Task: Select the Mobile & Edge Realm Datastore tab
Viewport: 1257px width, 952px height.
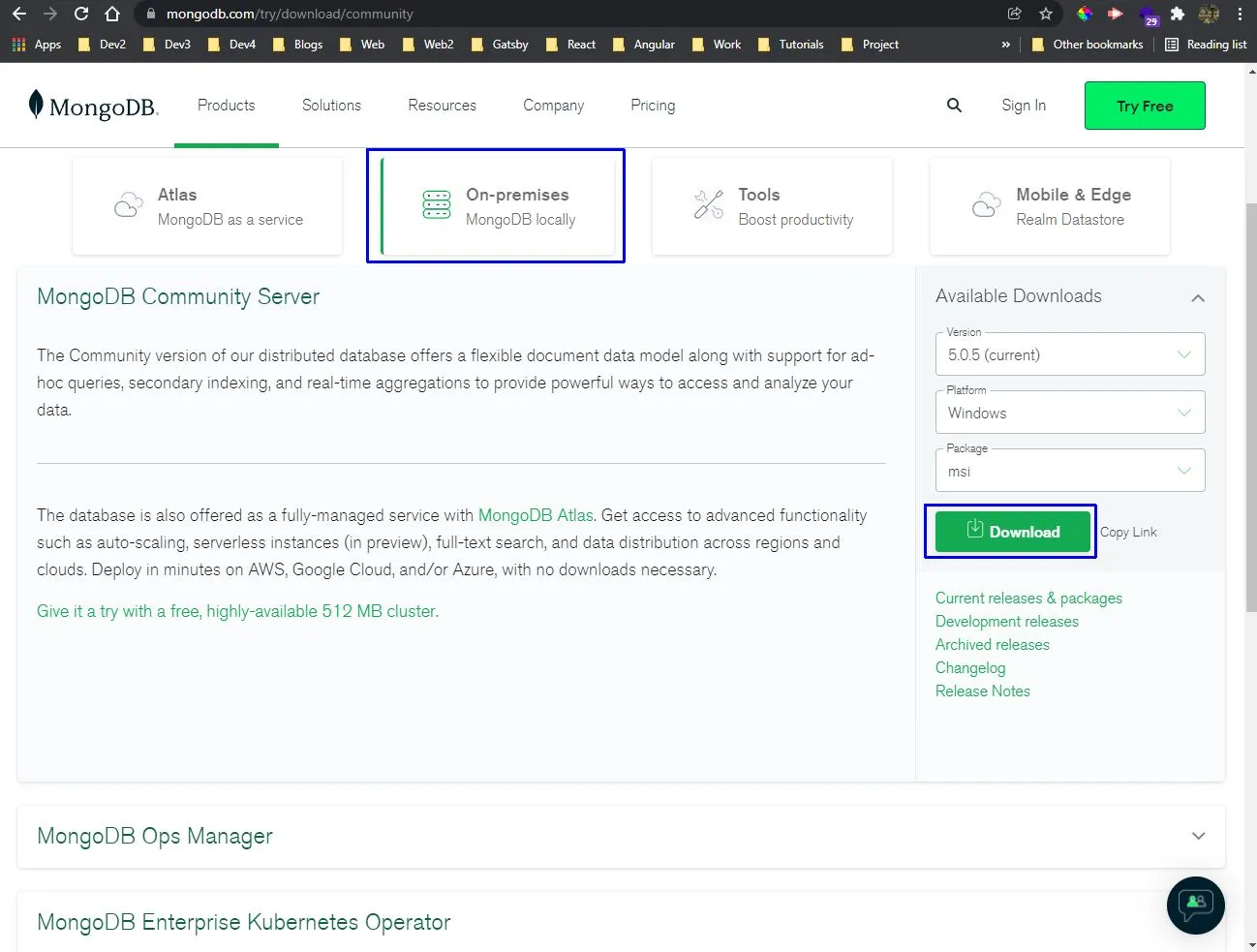Action: point(1050,206)
